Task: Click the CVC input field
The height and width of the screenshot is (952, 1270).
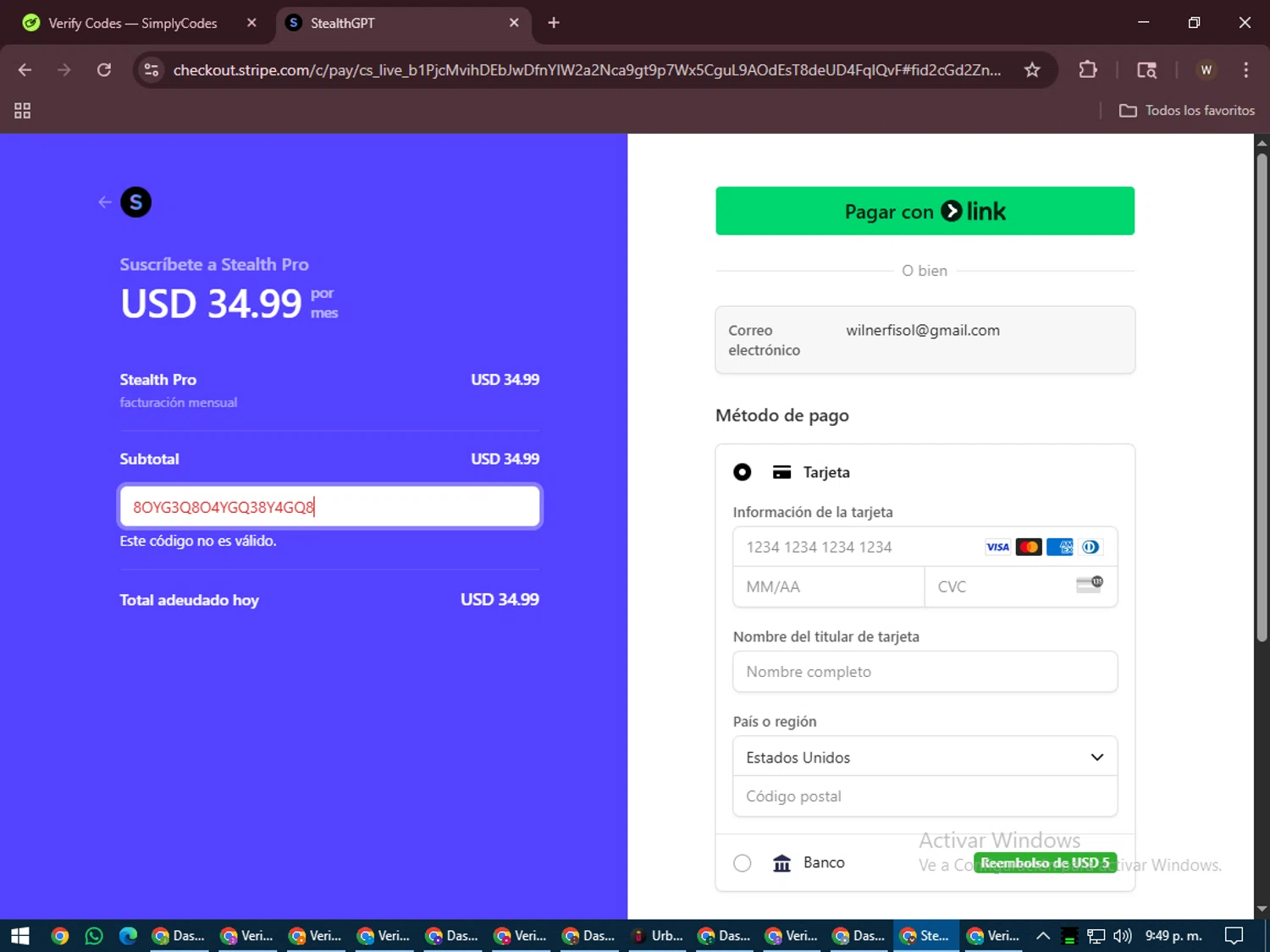Action: pos(1021,586)
